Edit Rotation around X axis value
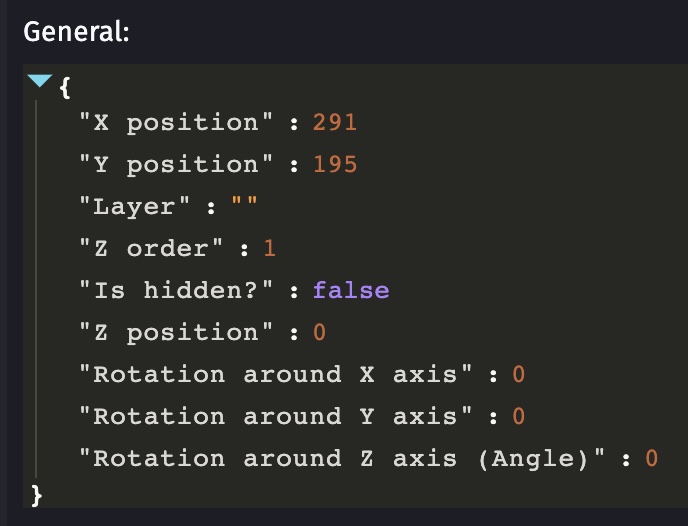The width and height of the screenshot is (688, 526). [519, 374]
